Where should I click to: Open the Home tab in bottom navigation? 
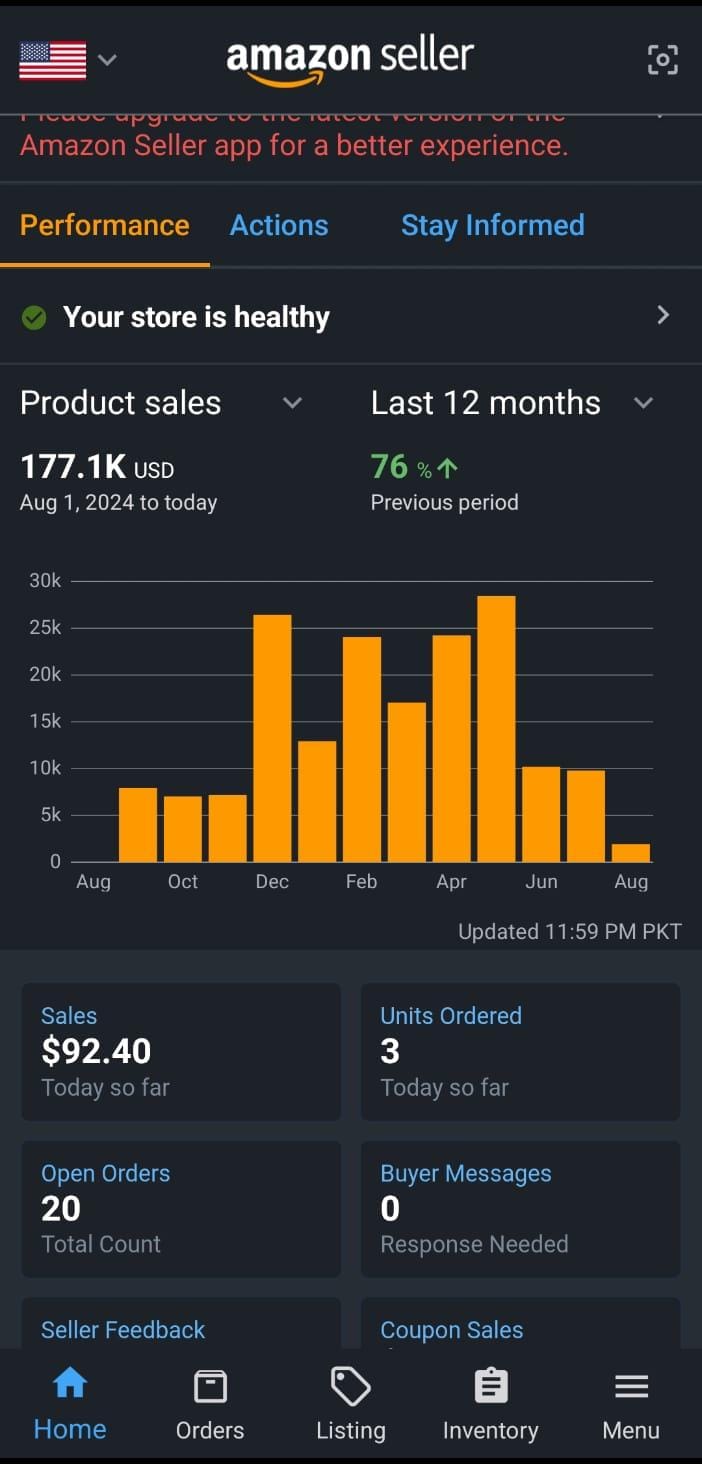(x=69, y=1402)
